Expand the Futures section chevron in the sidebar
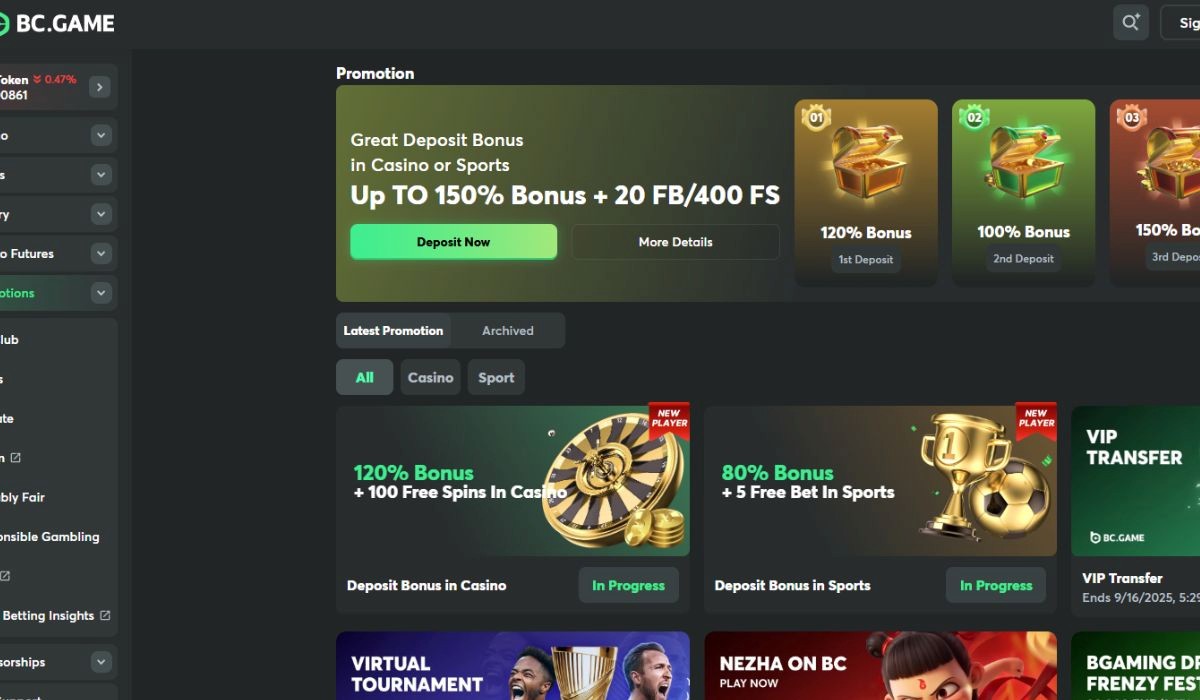Screen dimensions: 1200x700 point(101,254)
